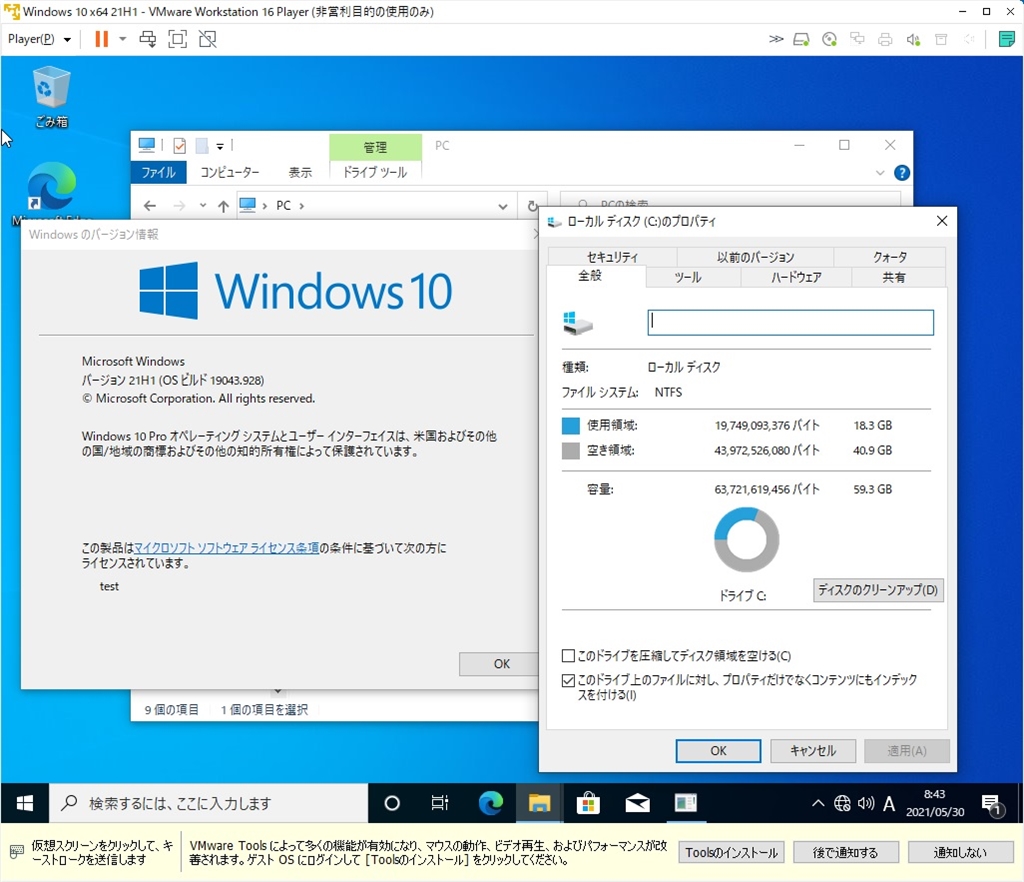1024x882 pixels.
Task: Switch to the 以前のバージョン tab
Action: pyautogui.click(x=755, y=257)
